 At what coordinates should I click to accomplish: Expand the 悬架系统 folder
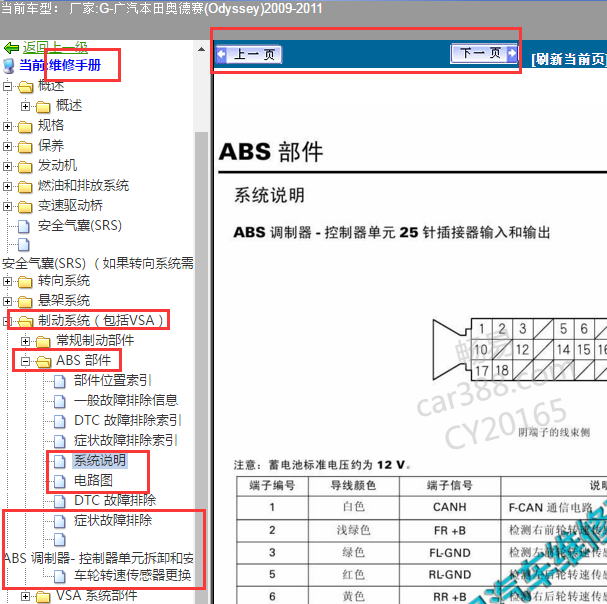[7, 301]
